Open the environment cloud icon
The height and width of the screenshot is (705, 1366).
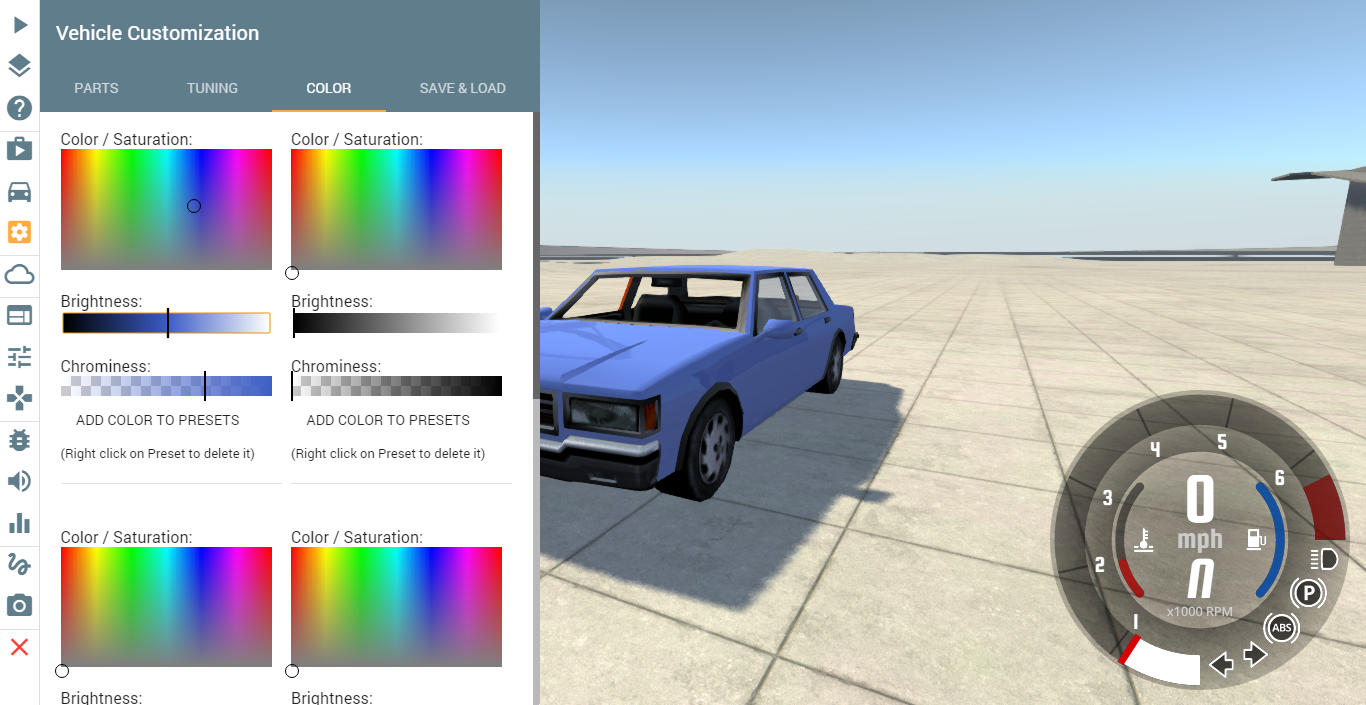(20, 274)
